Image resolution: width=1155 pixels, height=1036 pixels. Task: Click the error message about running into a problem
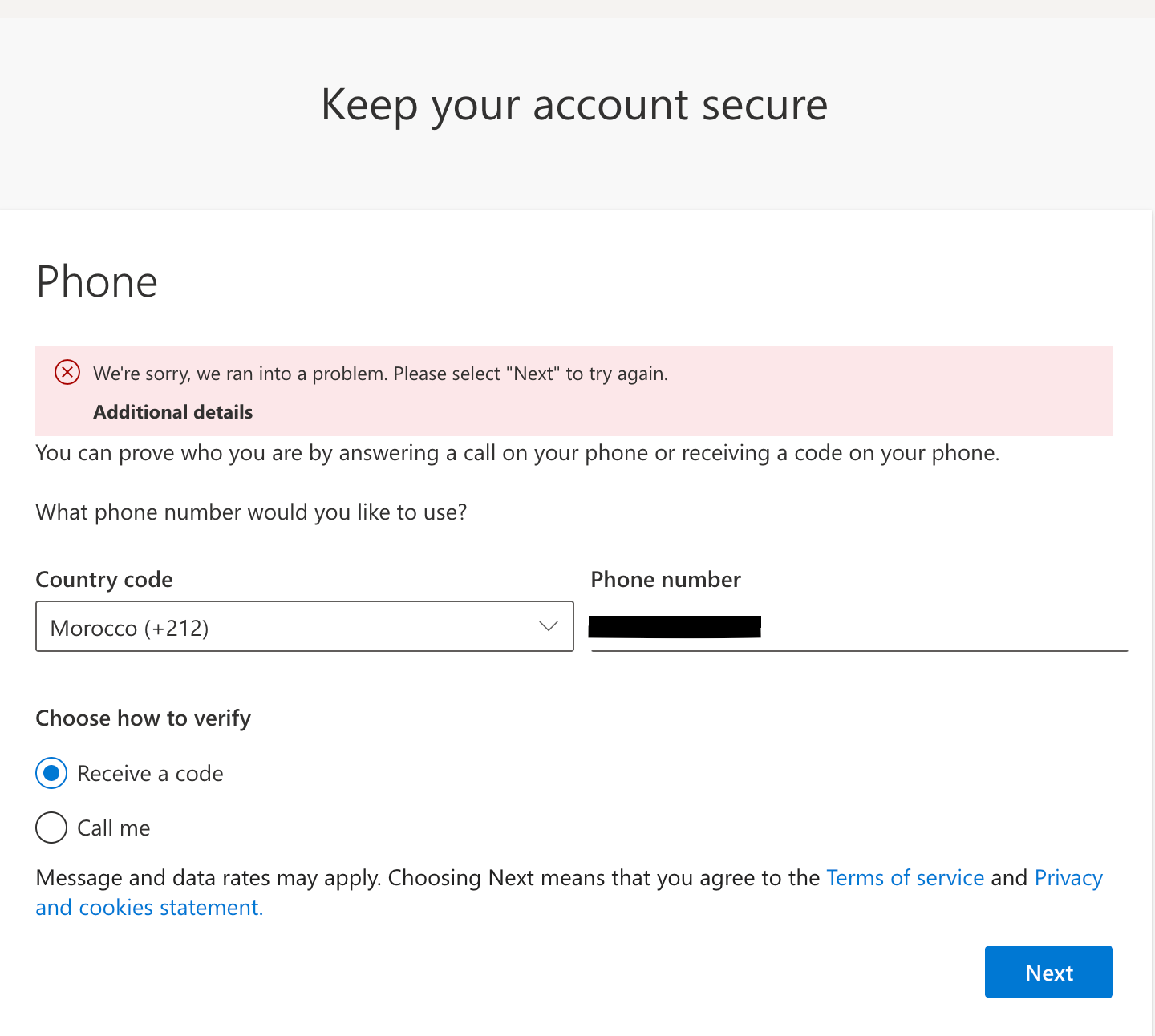pos(380,374)
